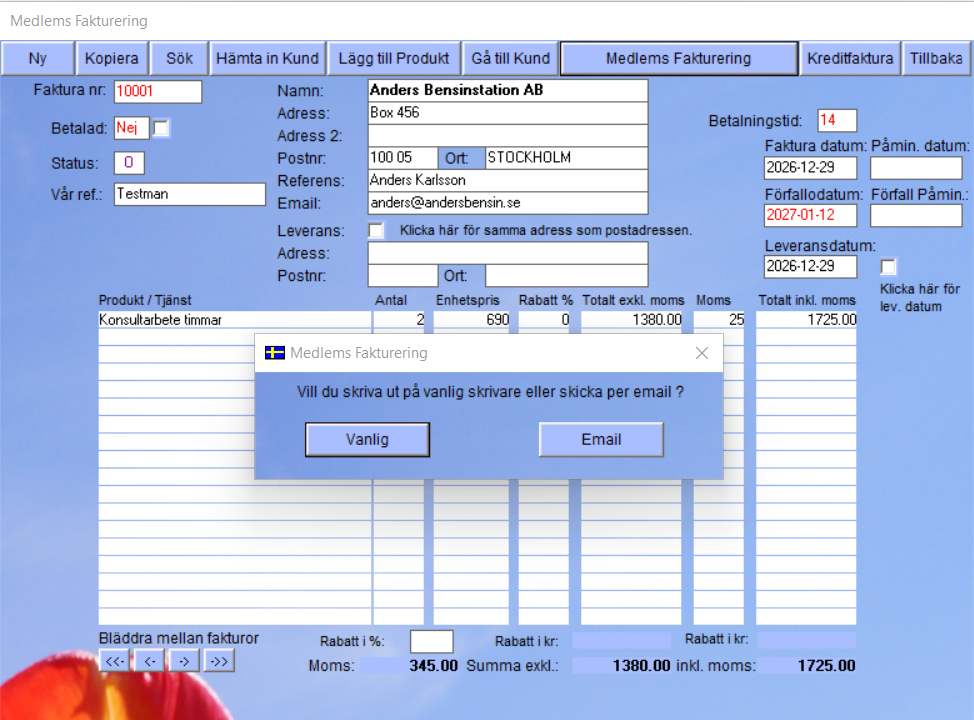Image resolution: width=974 pixels, height=720 pixels.
Task: Toggle the Leveransdatum checkbox
Action: click(x=888, y=267)
